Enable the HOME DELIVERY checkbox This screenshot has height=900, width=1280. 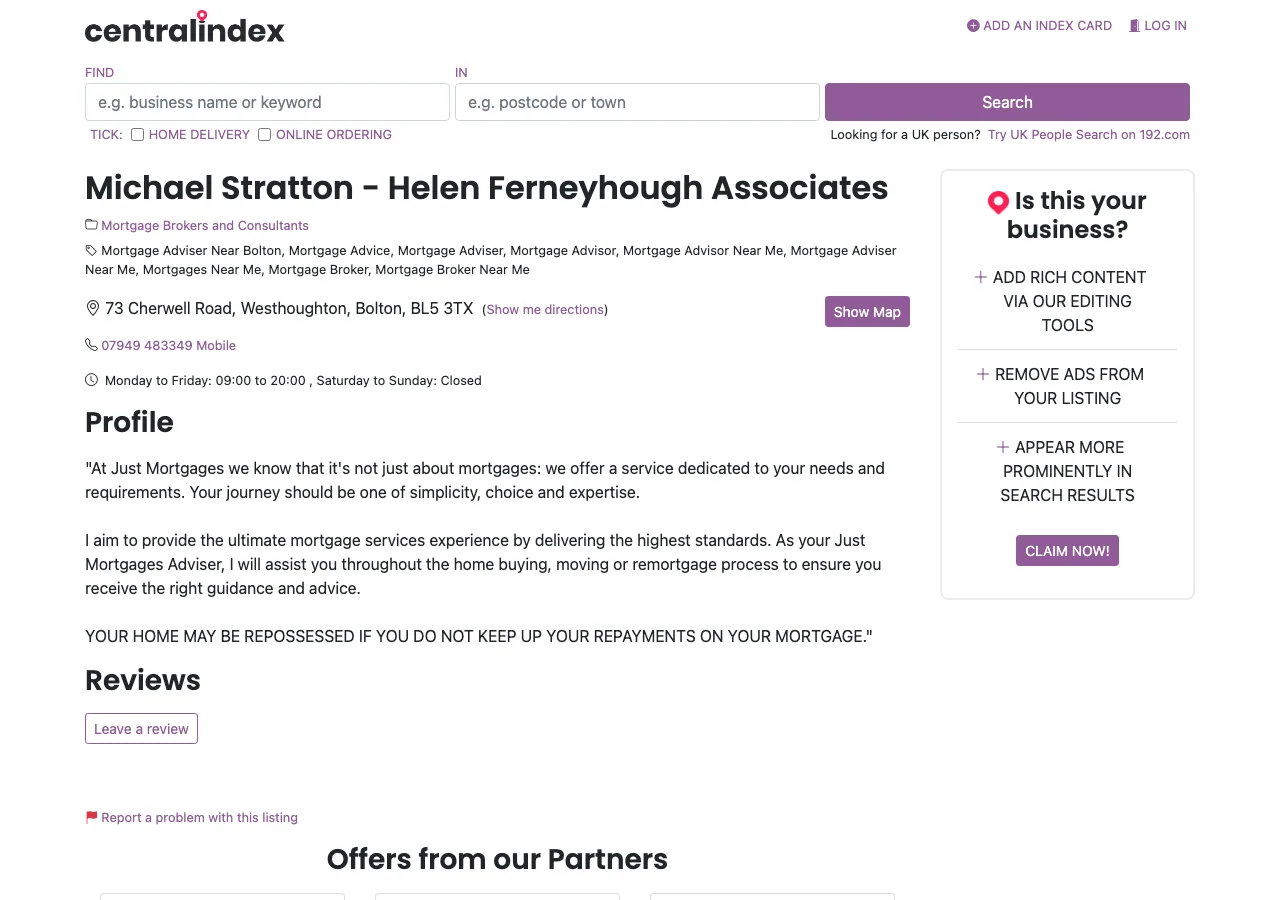[137, 134]
